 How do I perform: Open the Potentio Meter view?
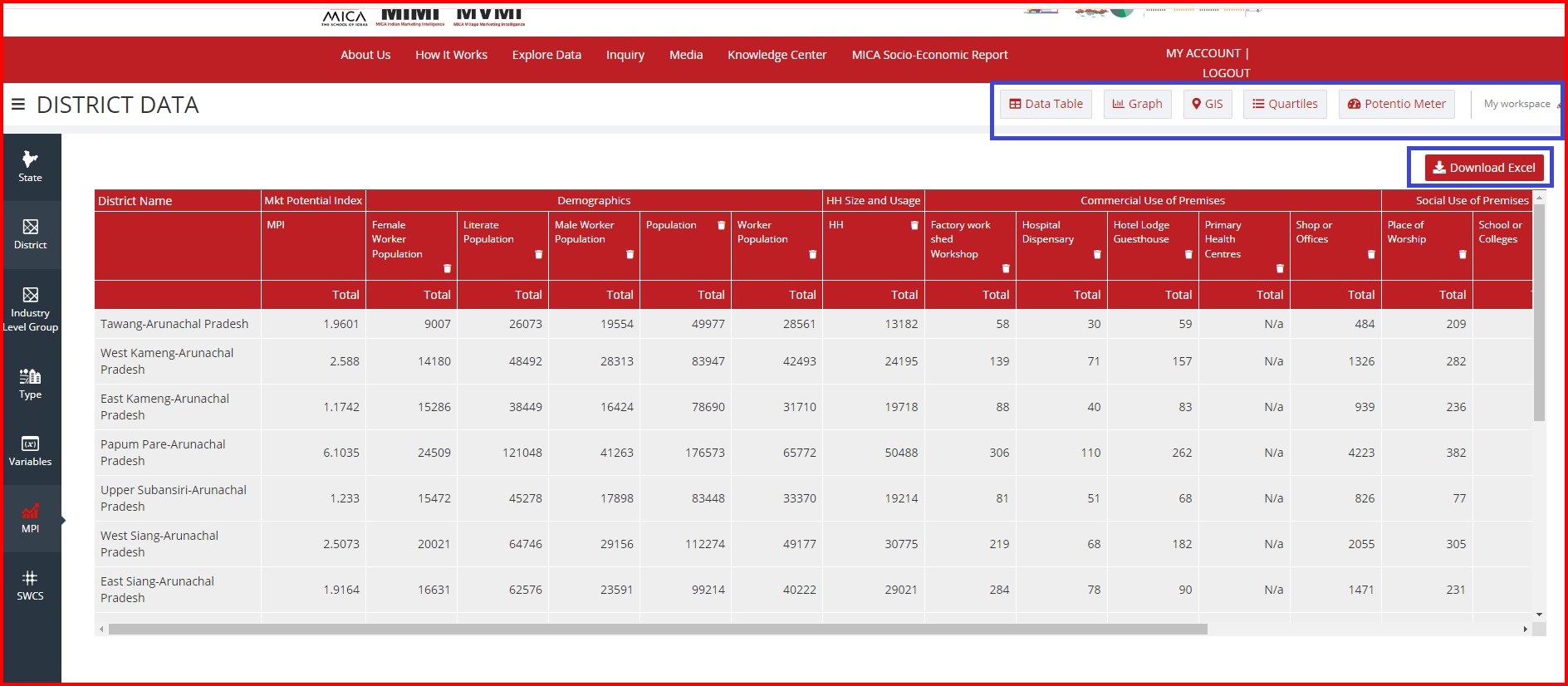tap(1396, 104)
